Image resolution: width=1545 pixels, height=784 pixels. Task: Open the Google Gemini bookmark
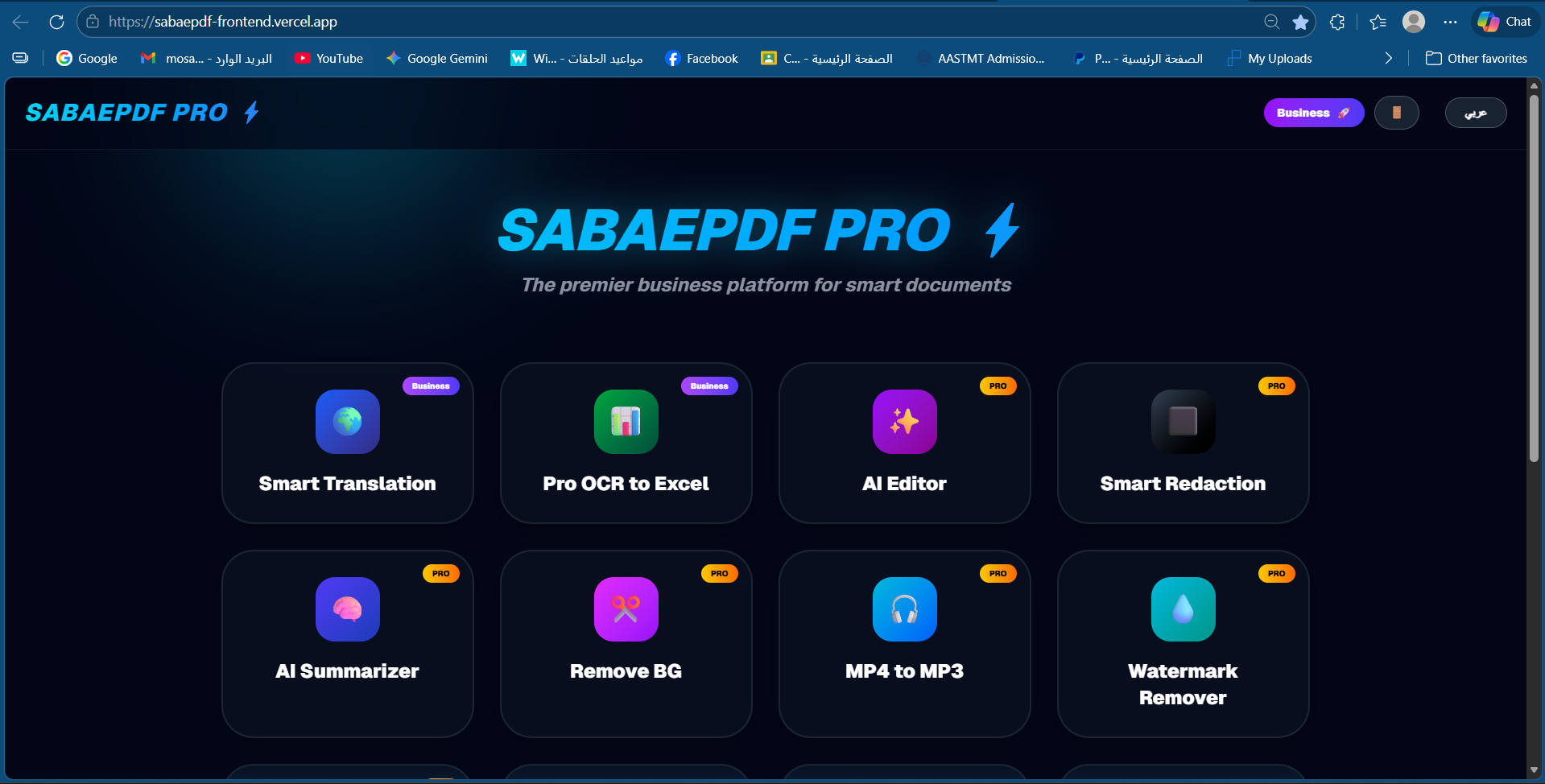point(436,58)
